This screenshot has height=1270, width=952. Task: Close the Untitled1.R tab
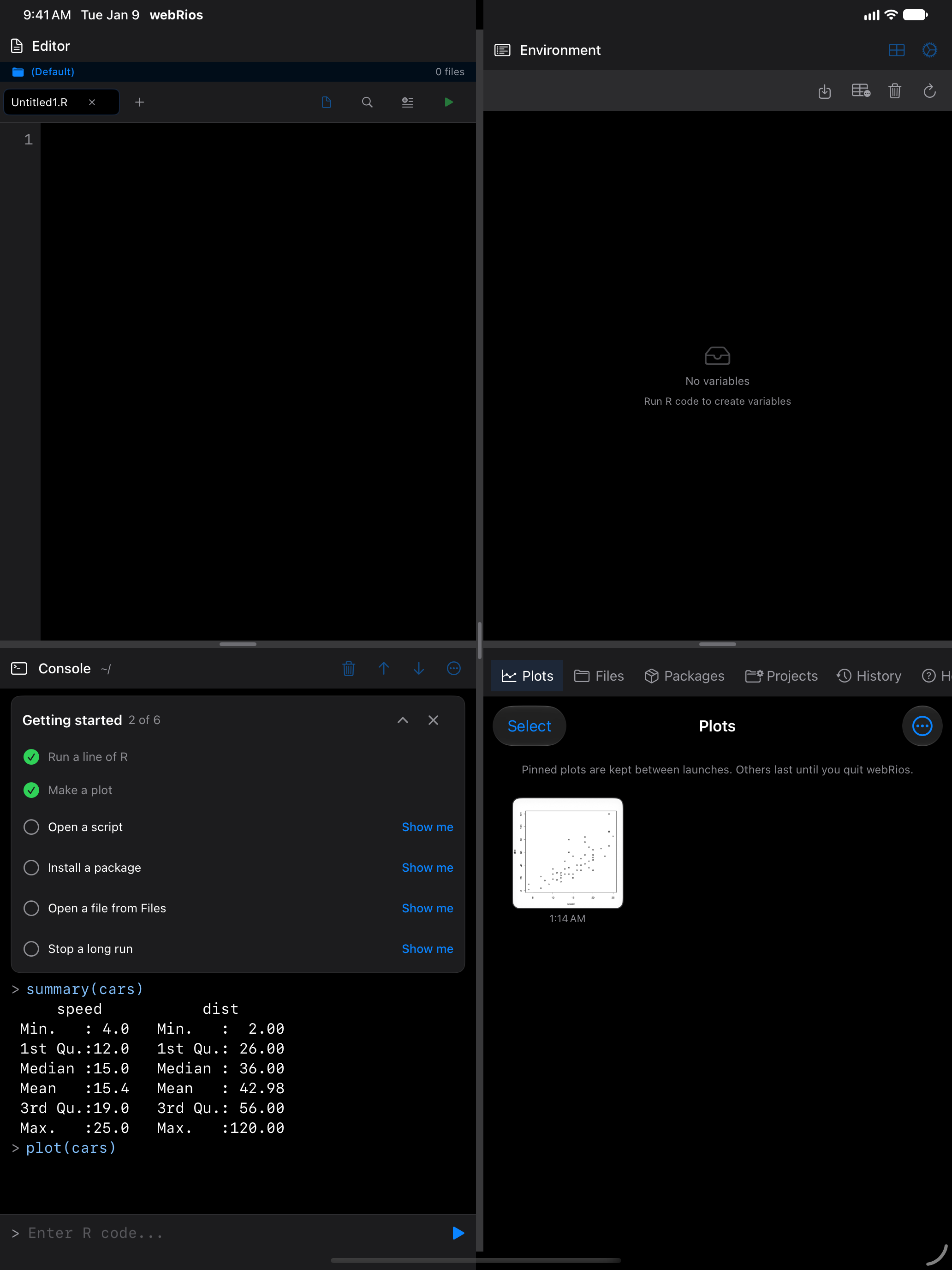(x=92, y=102)
